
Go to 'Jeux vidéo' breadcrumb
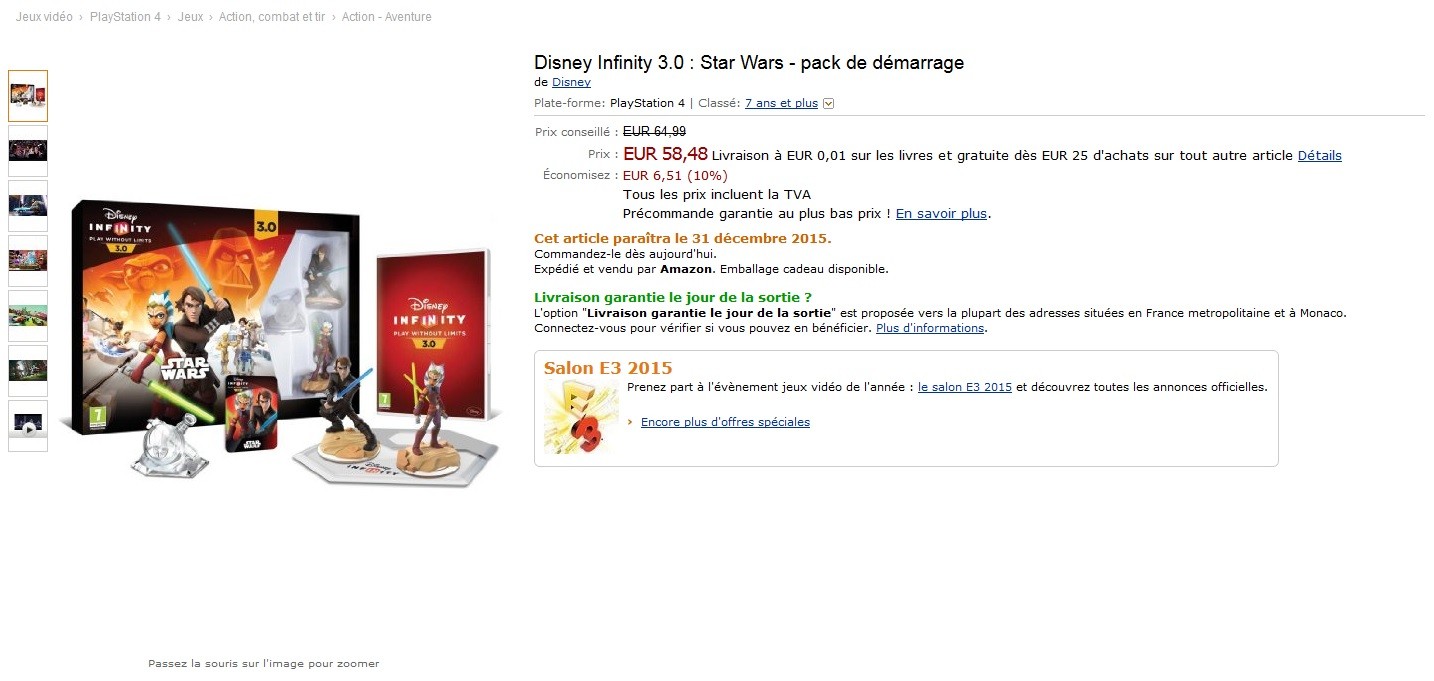click(x=44, y=17)
